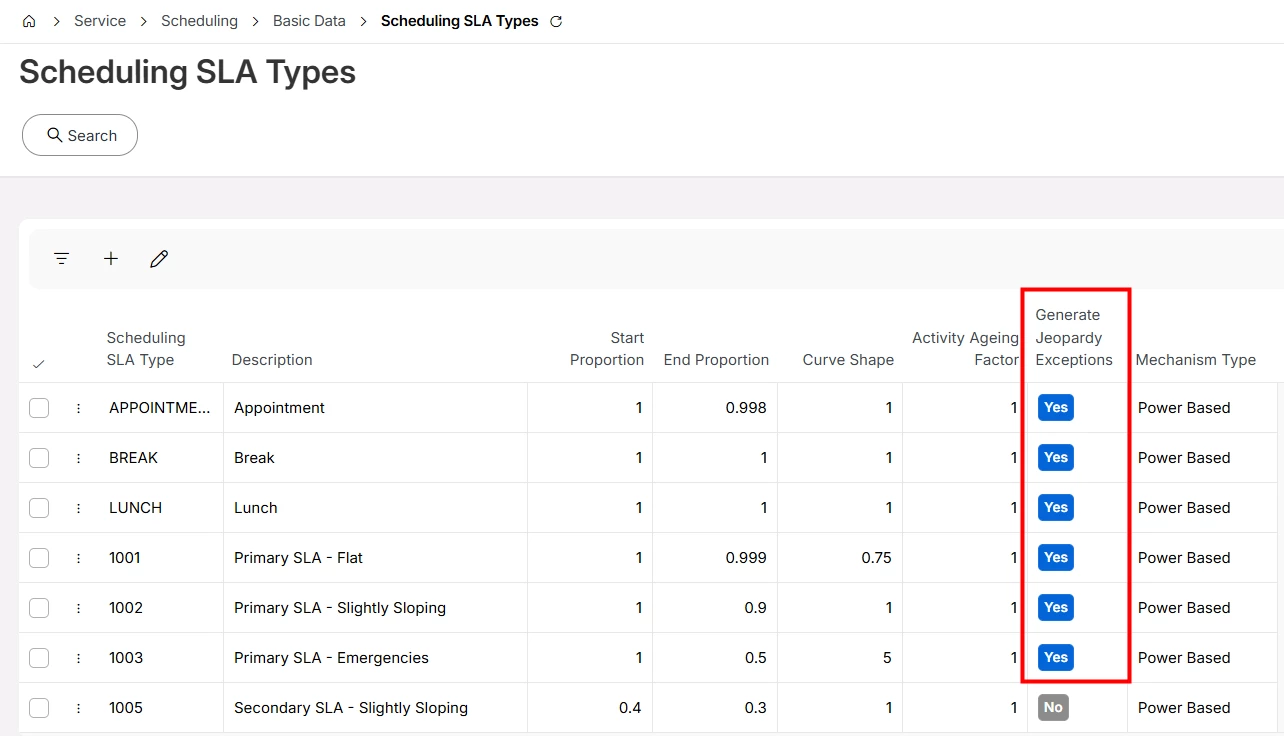Open row actions menu for APPOINTMENT row
Screen dimensions: 1284x736
pyautogui.click(x=78, y=408)
